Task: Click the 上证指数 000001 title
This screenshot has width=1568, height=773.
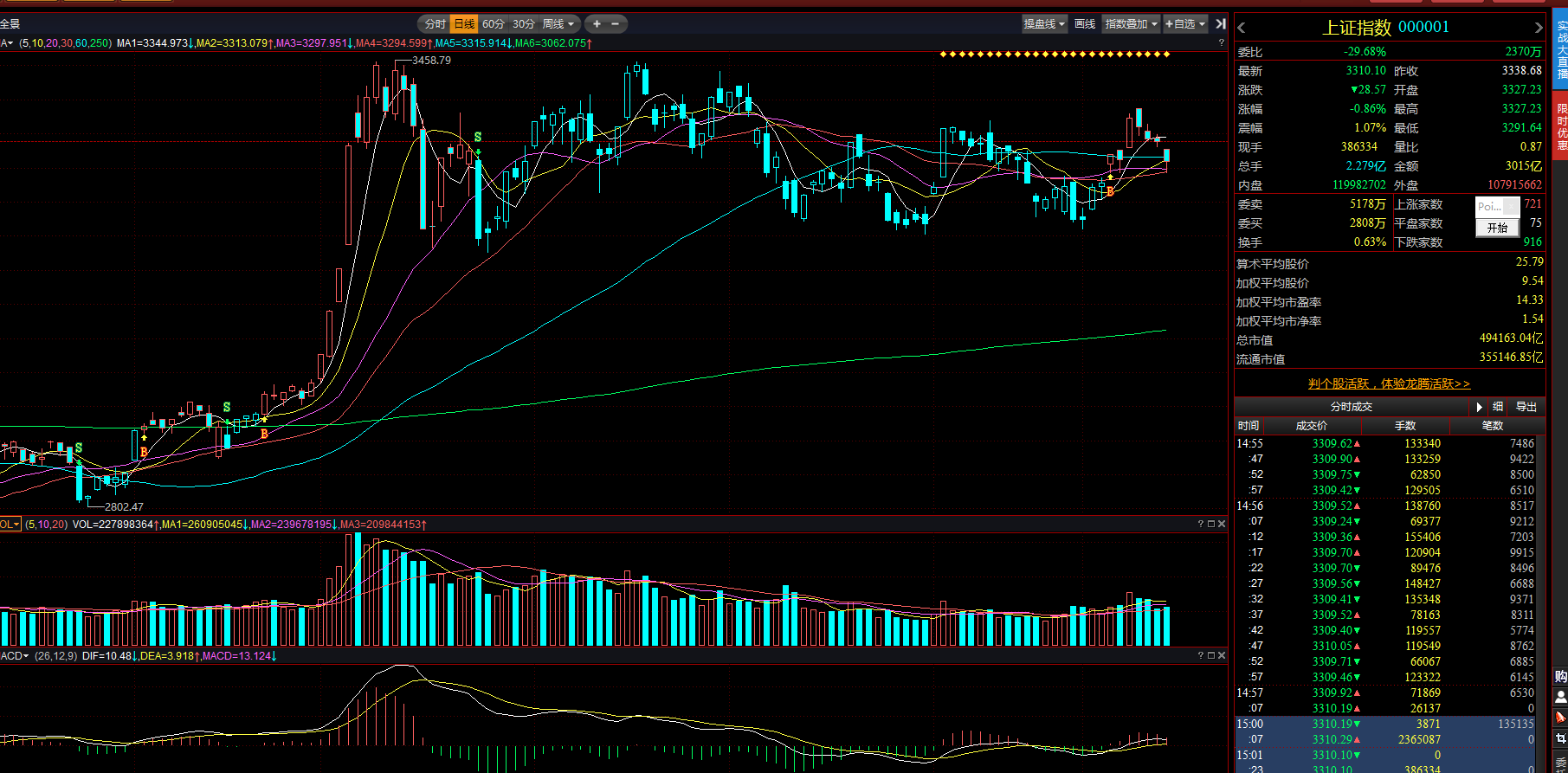Action: click(x=1385, y=27)
